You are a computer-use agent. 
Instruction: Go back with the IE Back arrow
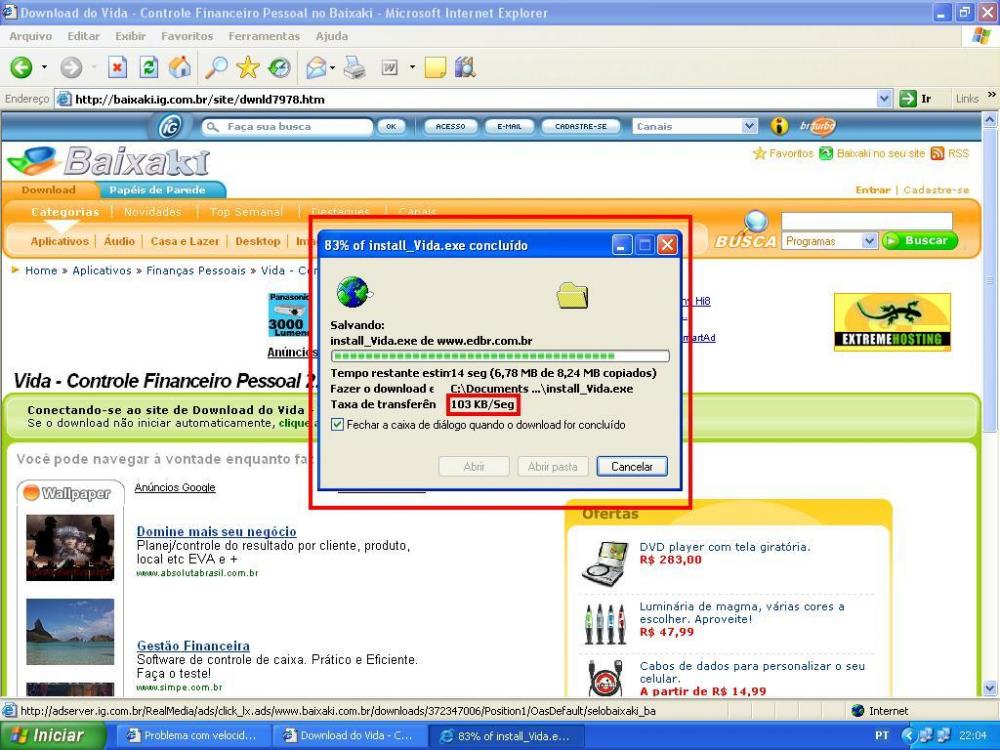tap(21, 67)
